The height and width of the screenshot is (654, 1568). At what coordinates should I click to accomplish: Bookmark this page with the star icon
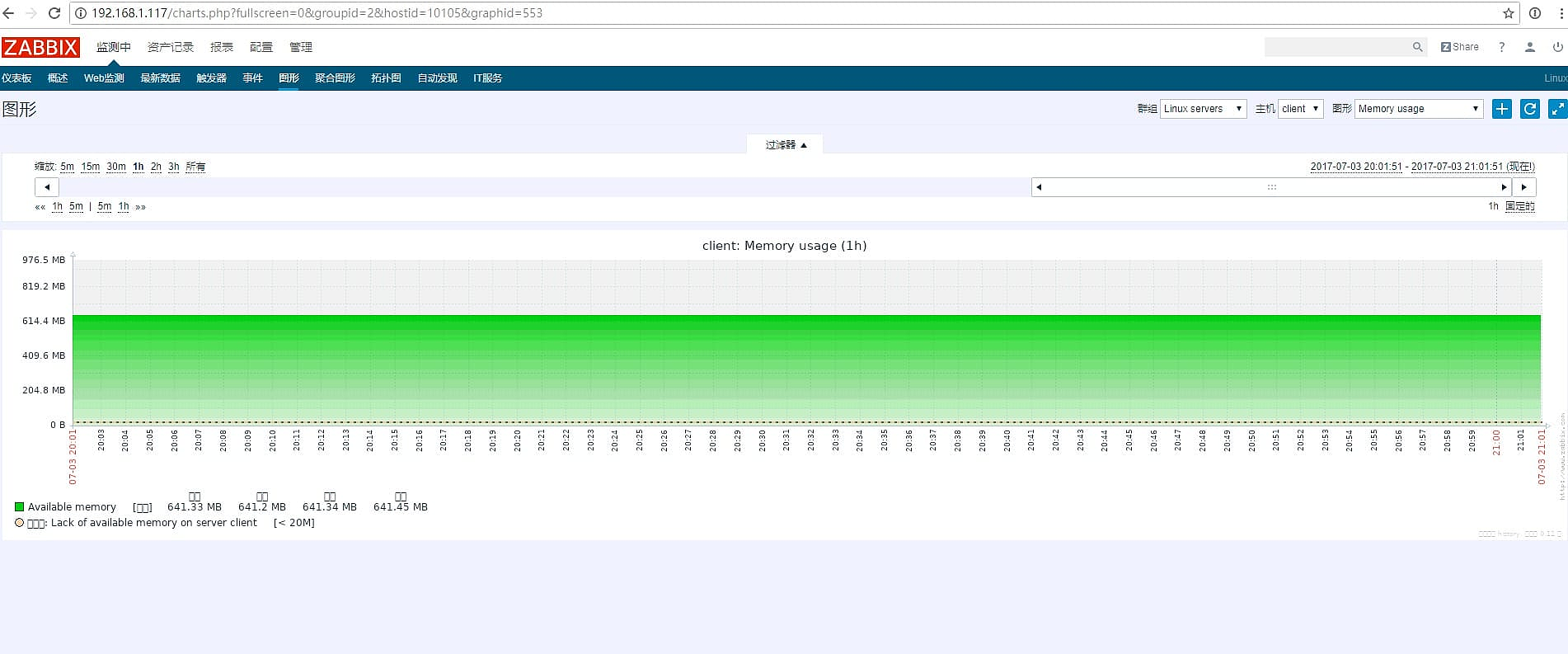pos(1508,13)
